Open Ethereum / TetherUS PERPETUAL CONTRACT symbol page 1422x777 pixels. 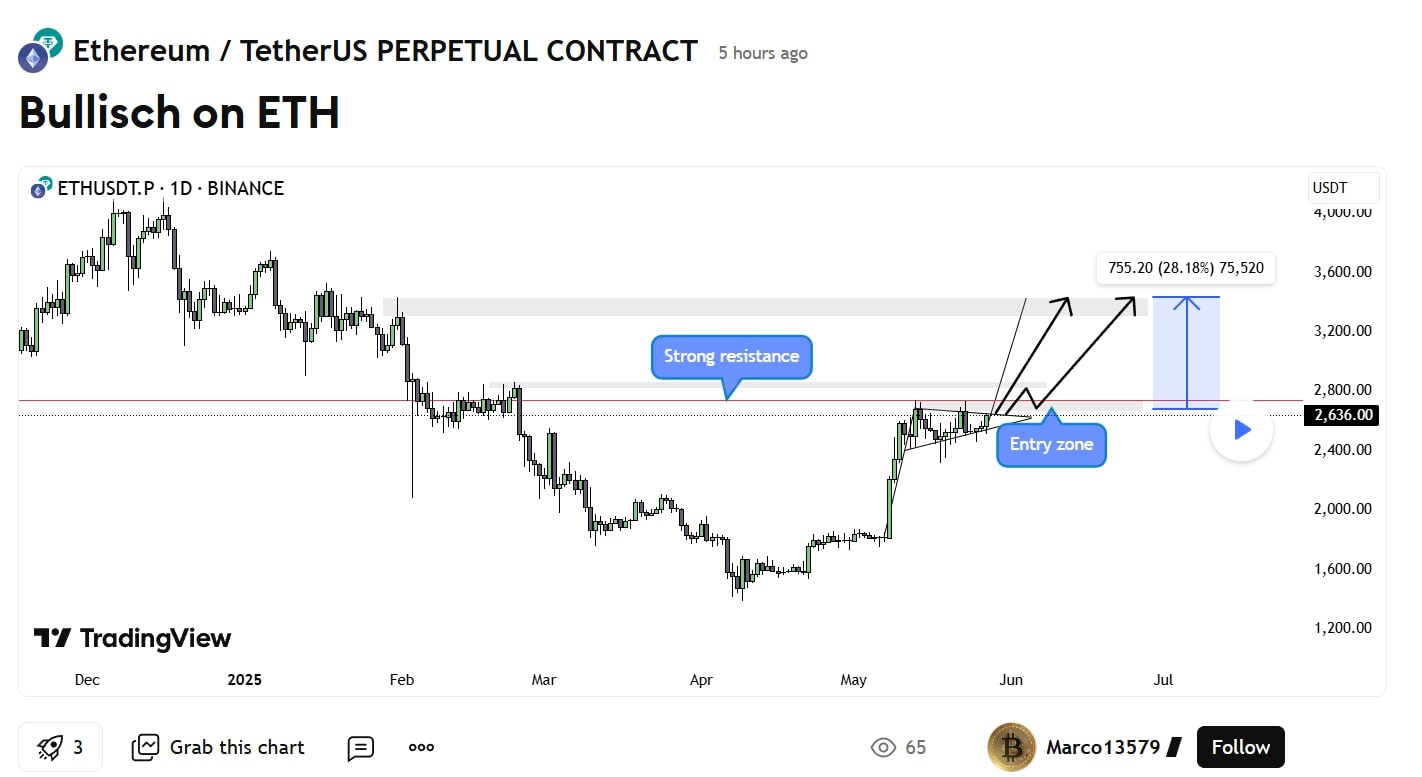click(x=385, y=51)
